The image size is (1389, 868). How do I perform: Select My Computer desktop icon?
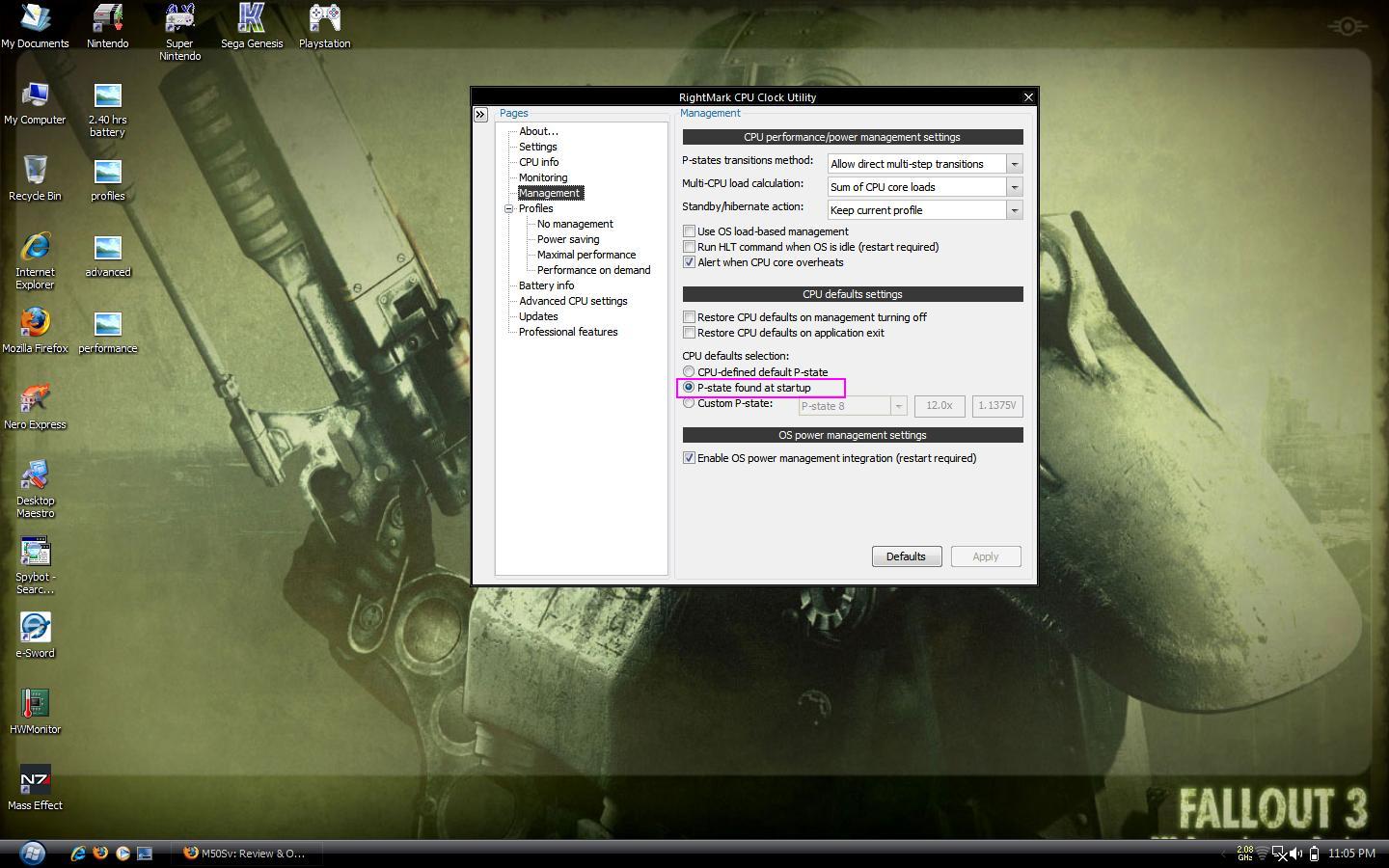35,103
